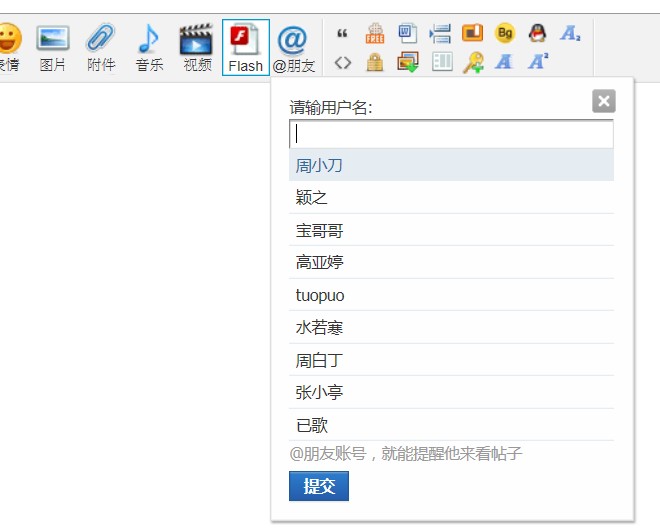Click the padlock icon in toolbar

tap(375, 62)
